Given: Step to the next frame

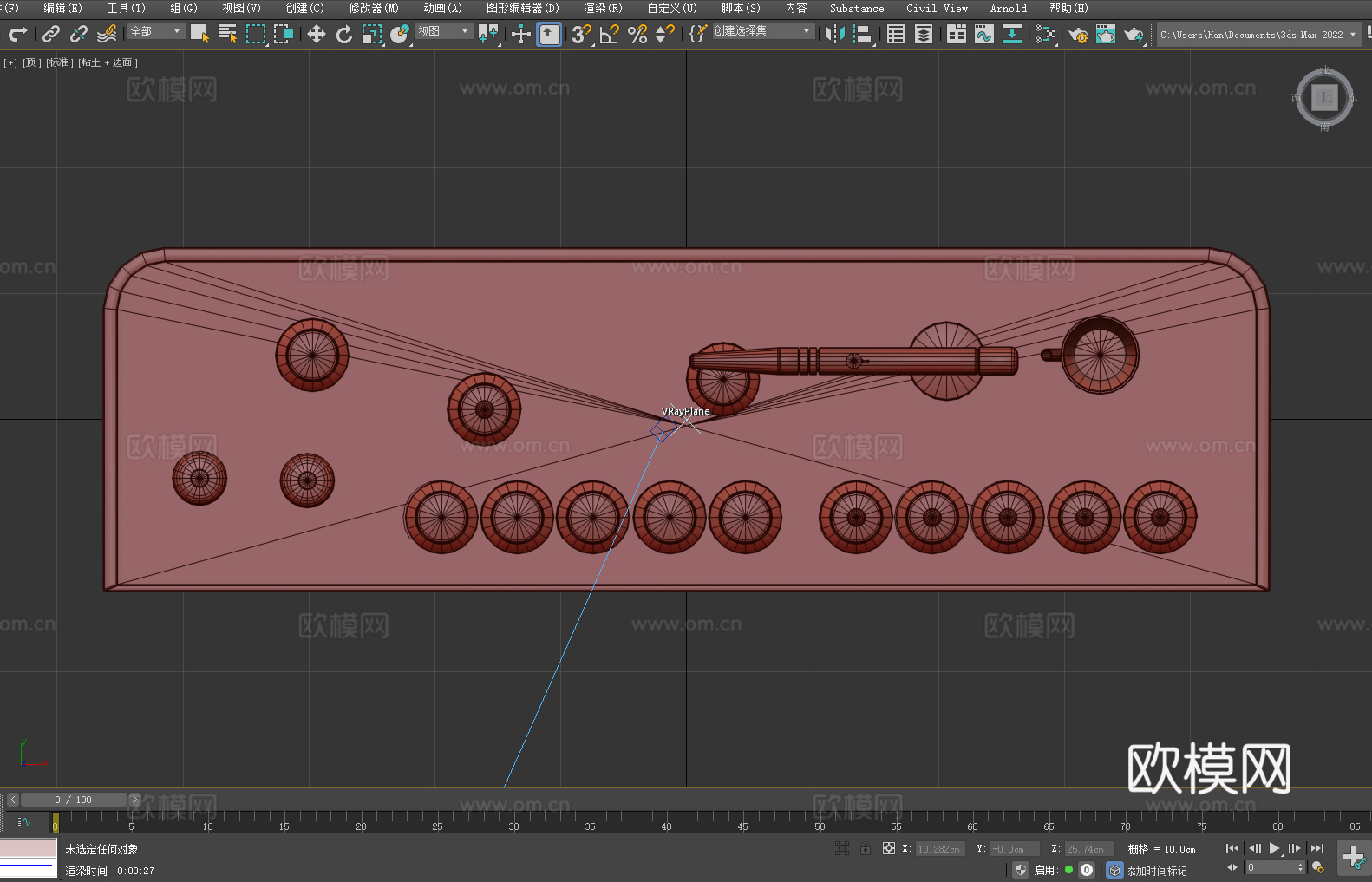Looking at the screenshot, I should [x=1294, y=848].
